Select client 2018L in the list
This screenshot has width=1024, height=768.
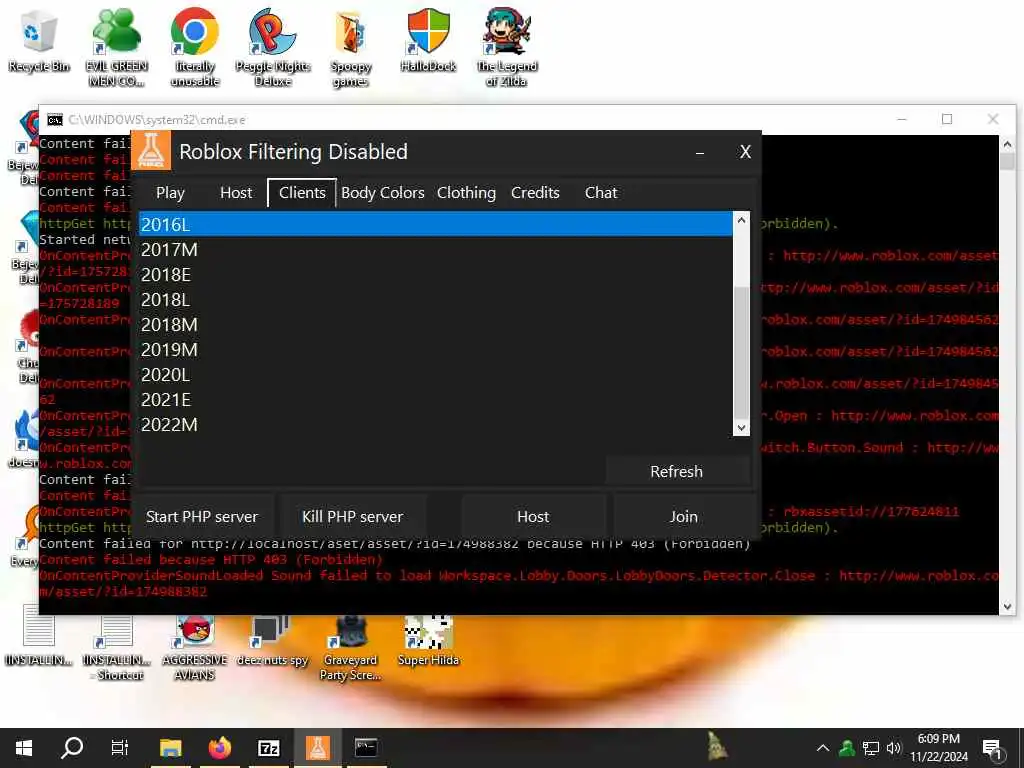coord(435,299)
